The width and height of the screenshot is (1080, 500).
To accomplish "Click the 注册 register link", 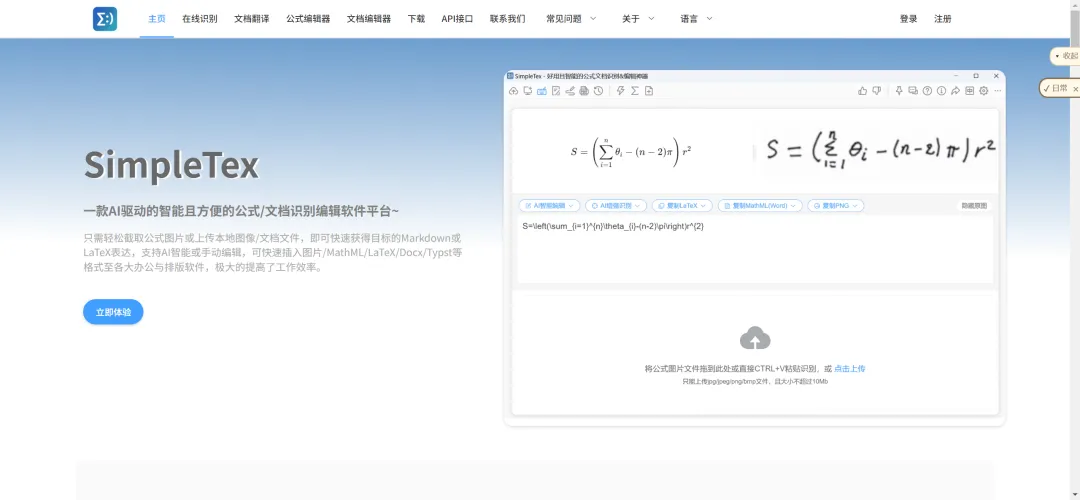I will coord(942,19).
